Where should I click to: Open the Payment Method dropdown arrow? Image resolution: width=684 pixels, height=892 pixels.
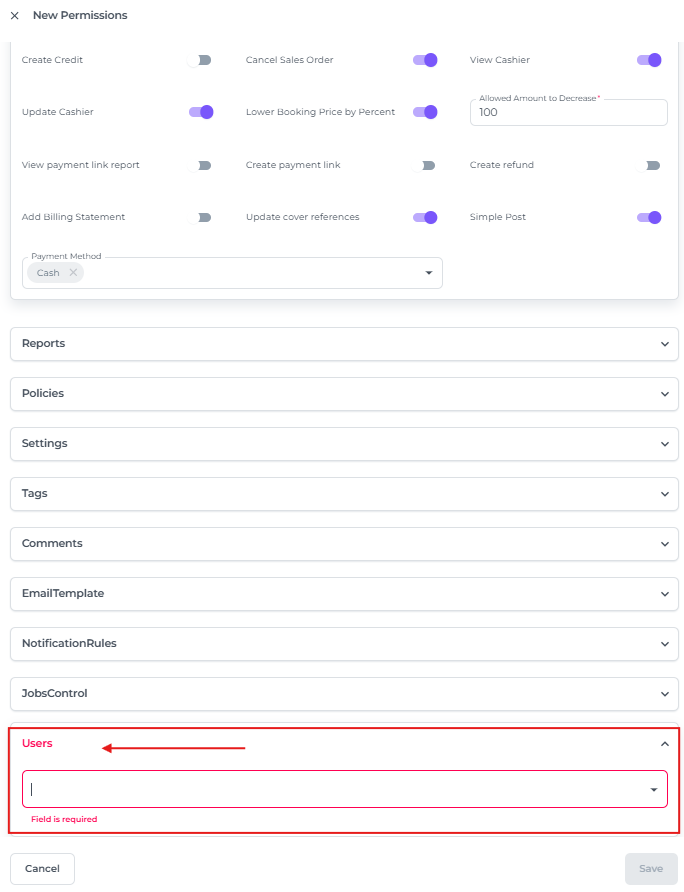click(x=429, y=273)
